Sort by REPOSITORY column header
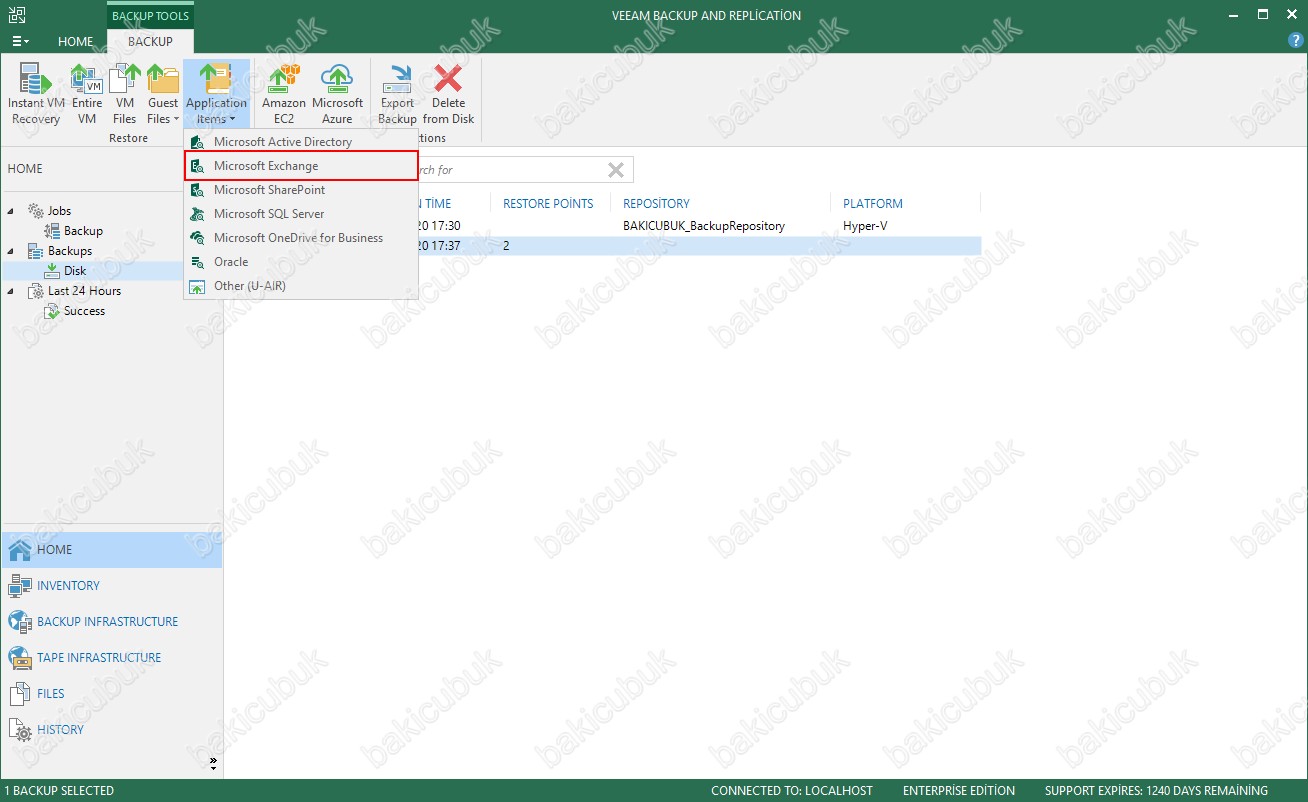Image resolution: width=1308 pixels, height=802 pixels. 656,204
